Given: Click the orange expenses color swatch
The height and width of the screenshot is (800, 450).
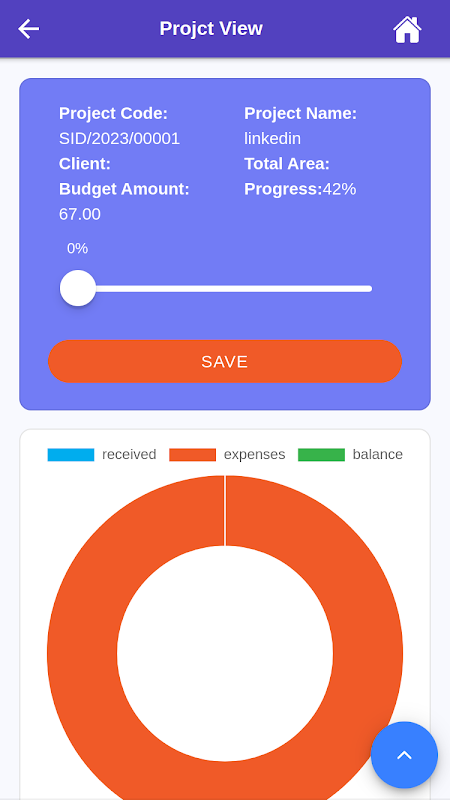Looking at the screenshot, I should [192, 455].
